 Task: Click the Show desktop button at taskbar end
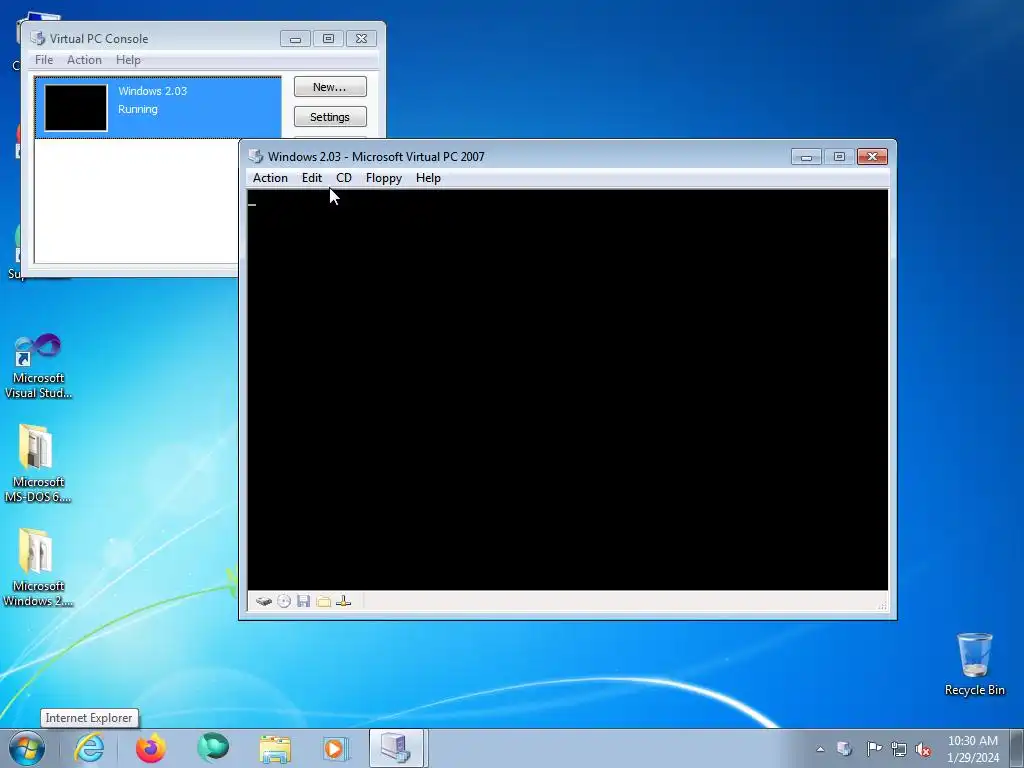click(1017, 748)
